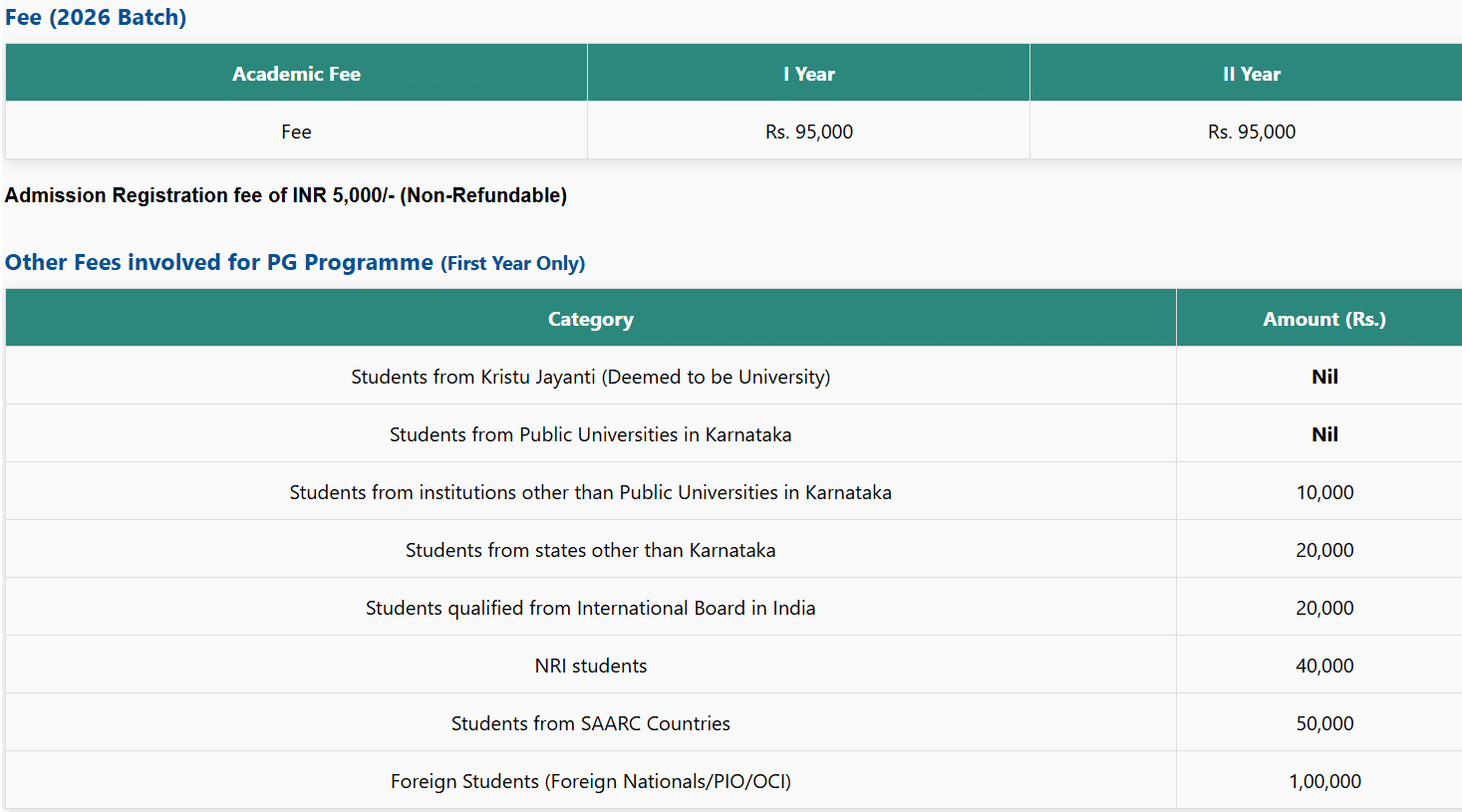This screenshot has width=1462, height=812.
Task: Select 'Students from Public Universities in Karnataka' row
Action: click(590, 434)
